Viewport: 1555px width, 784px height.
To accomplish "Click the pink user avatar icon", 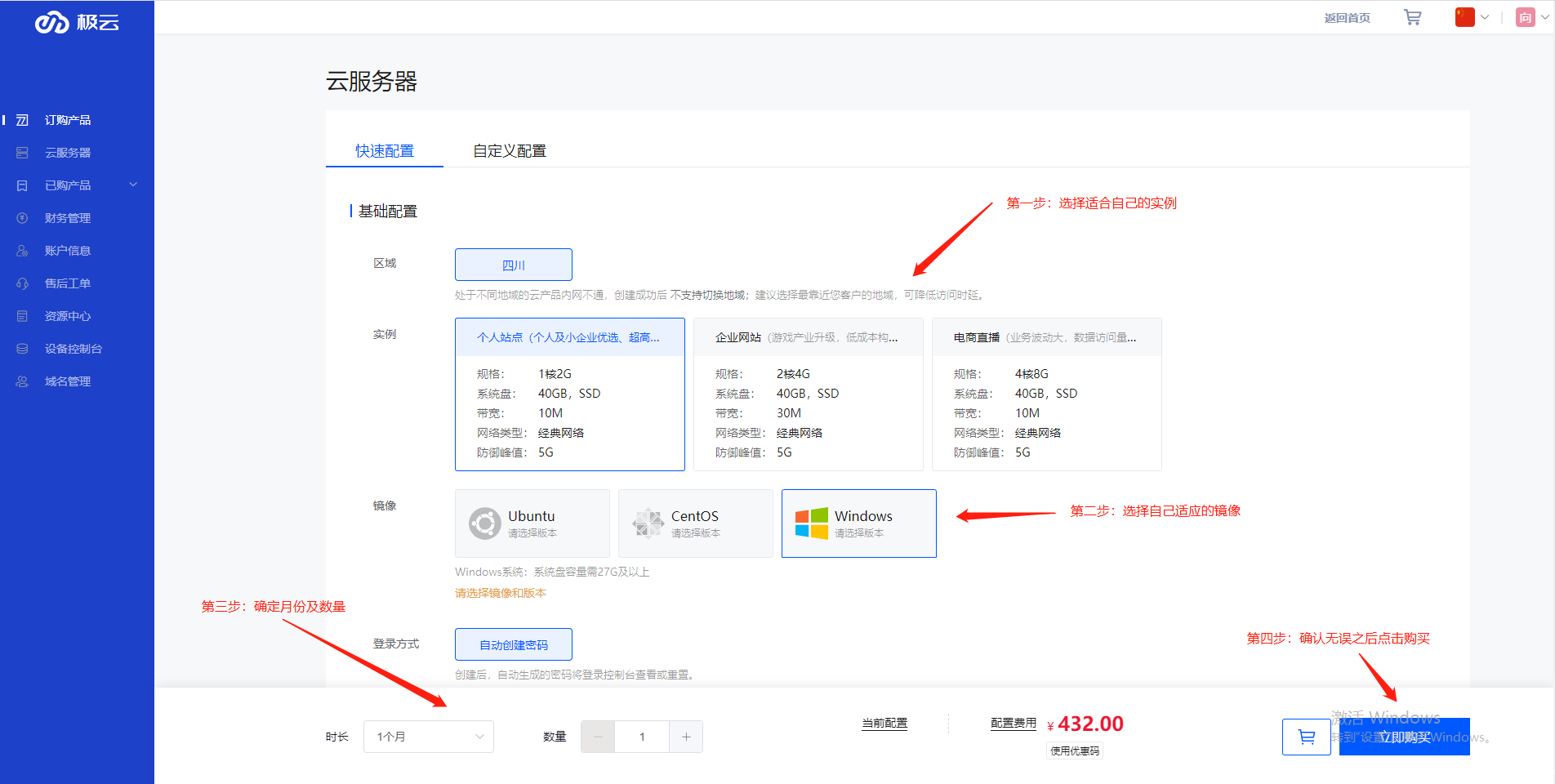I will (1525, 17).
